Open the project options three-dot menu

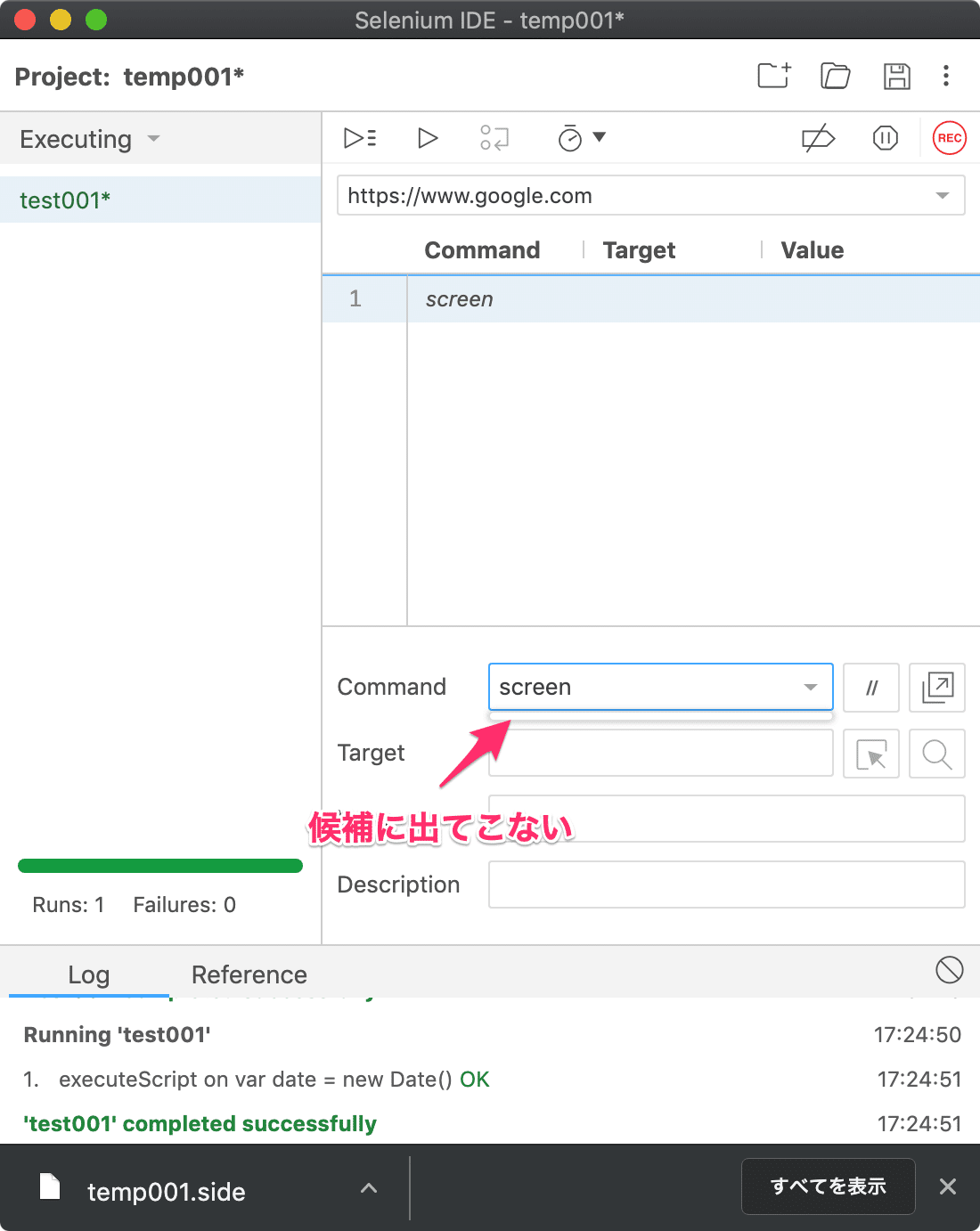point(946,77)
